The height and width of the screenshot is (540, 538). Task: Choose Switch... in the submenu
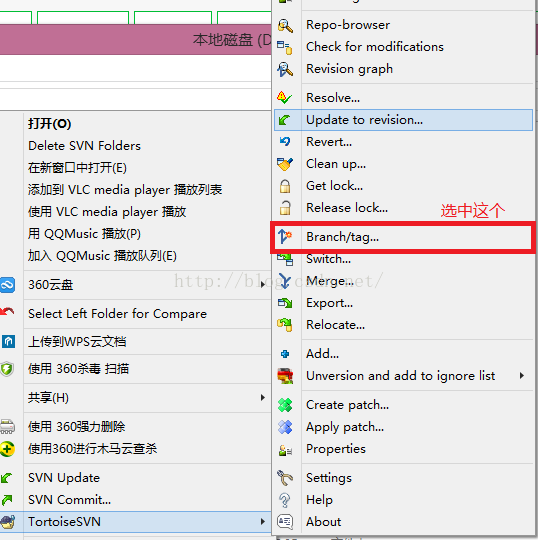tap(329, 259)
